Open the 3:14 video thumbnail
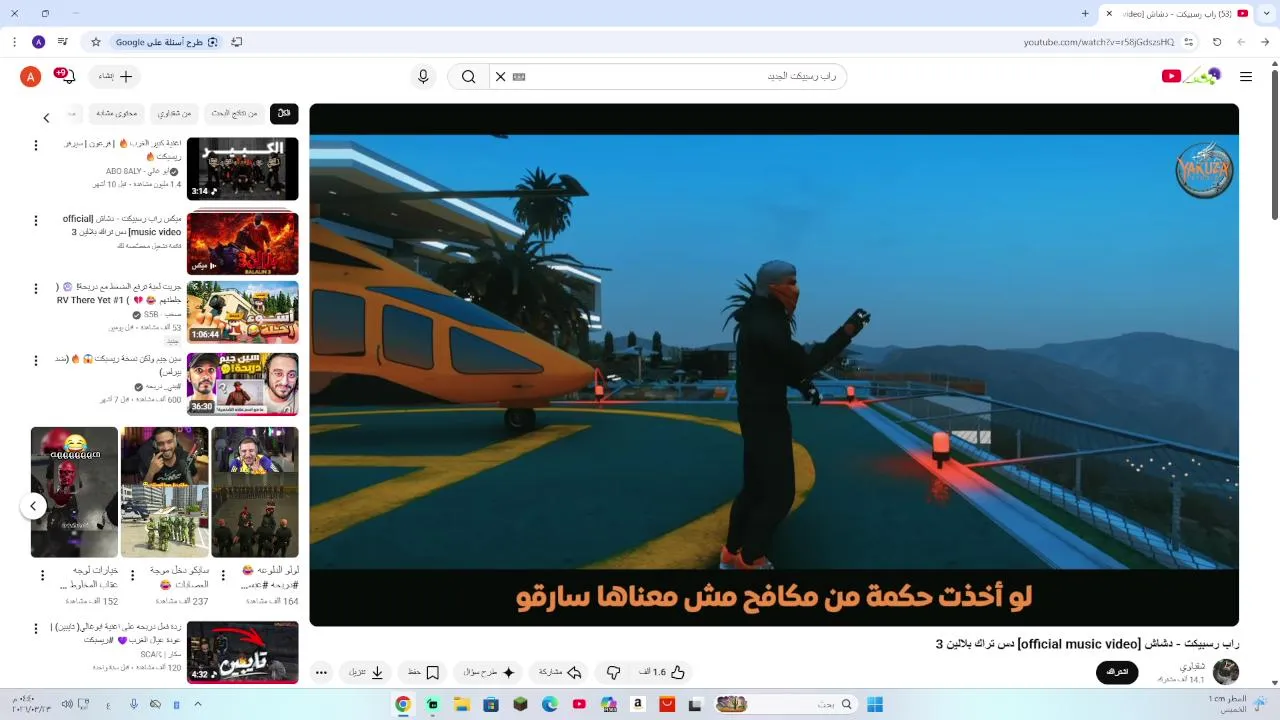This screenshot has width=1280, height=720. pos(242,169)
